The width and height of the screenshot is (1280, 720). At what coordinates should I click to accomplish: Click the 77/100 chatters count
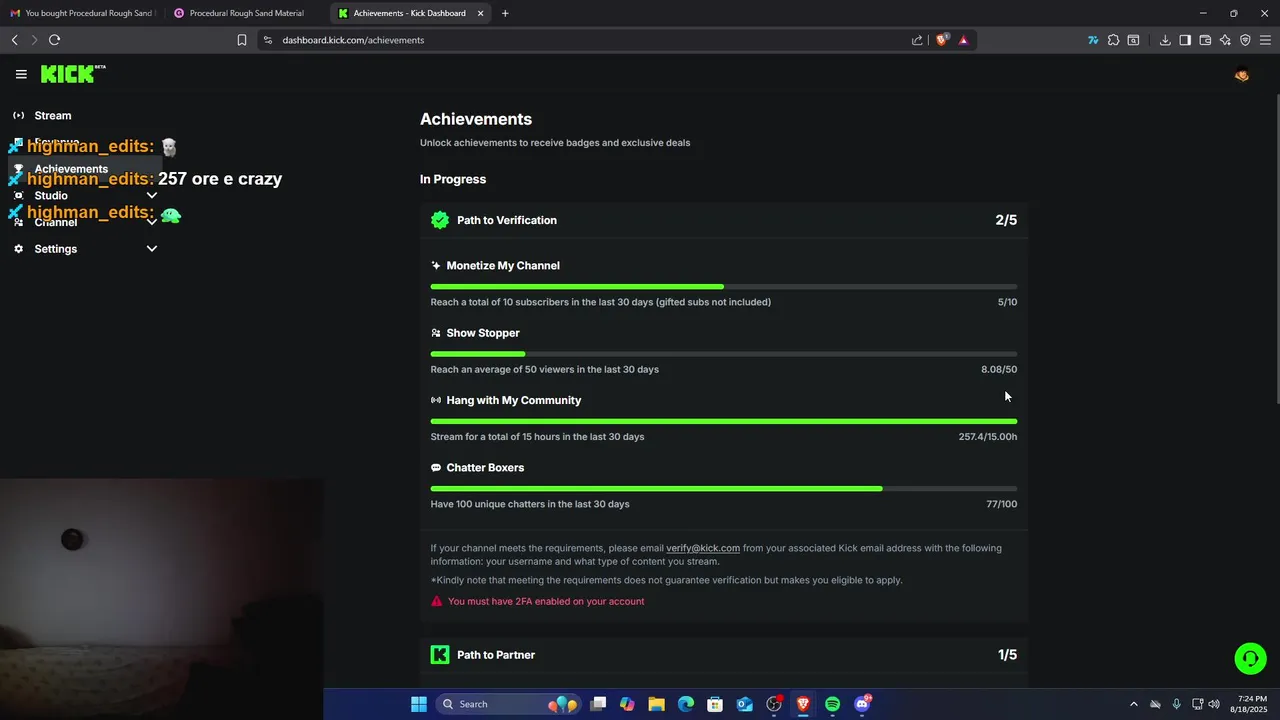1002,504
